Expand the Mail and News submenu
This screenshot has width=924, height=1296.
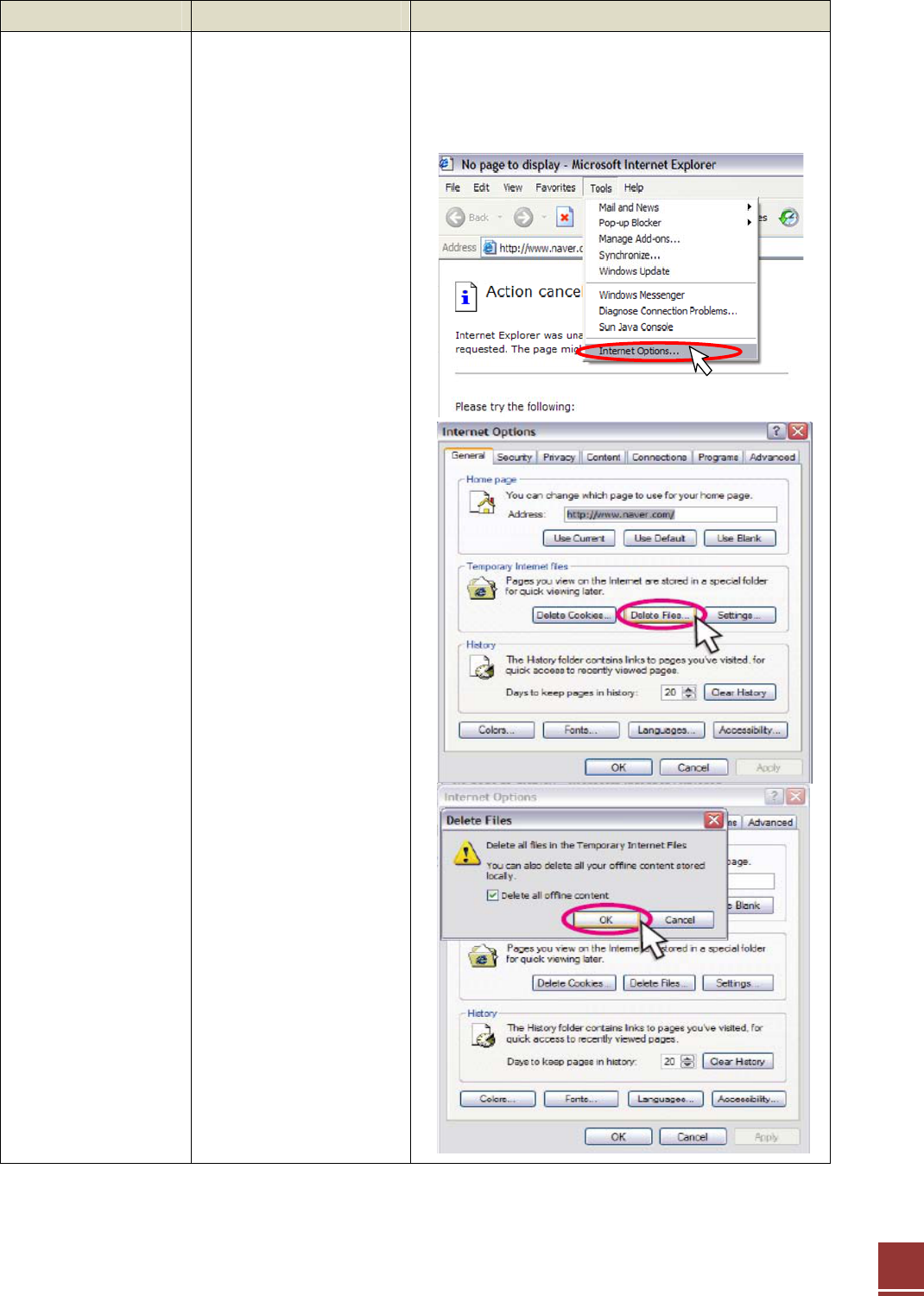pos(749,207)
